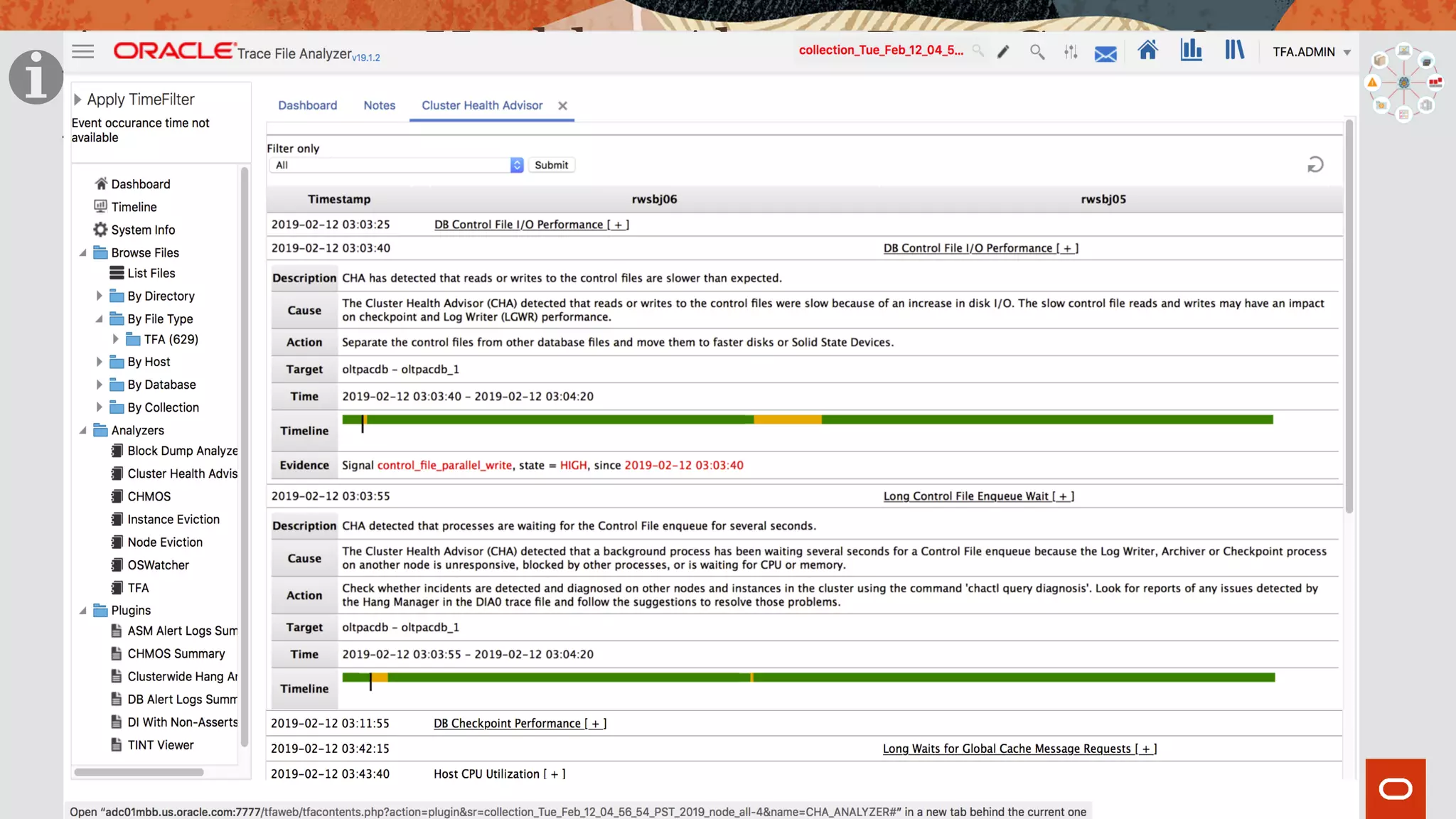This screenshot has height=819, width=1456.
Task: Expand Long Waits for Global Cache Message Requests
Action: click(1019, 749)
